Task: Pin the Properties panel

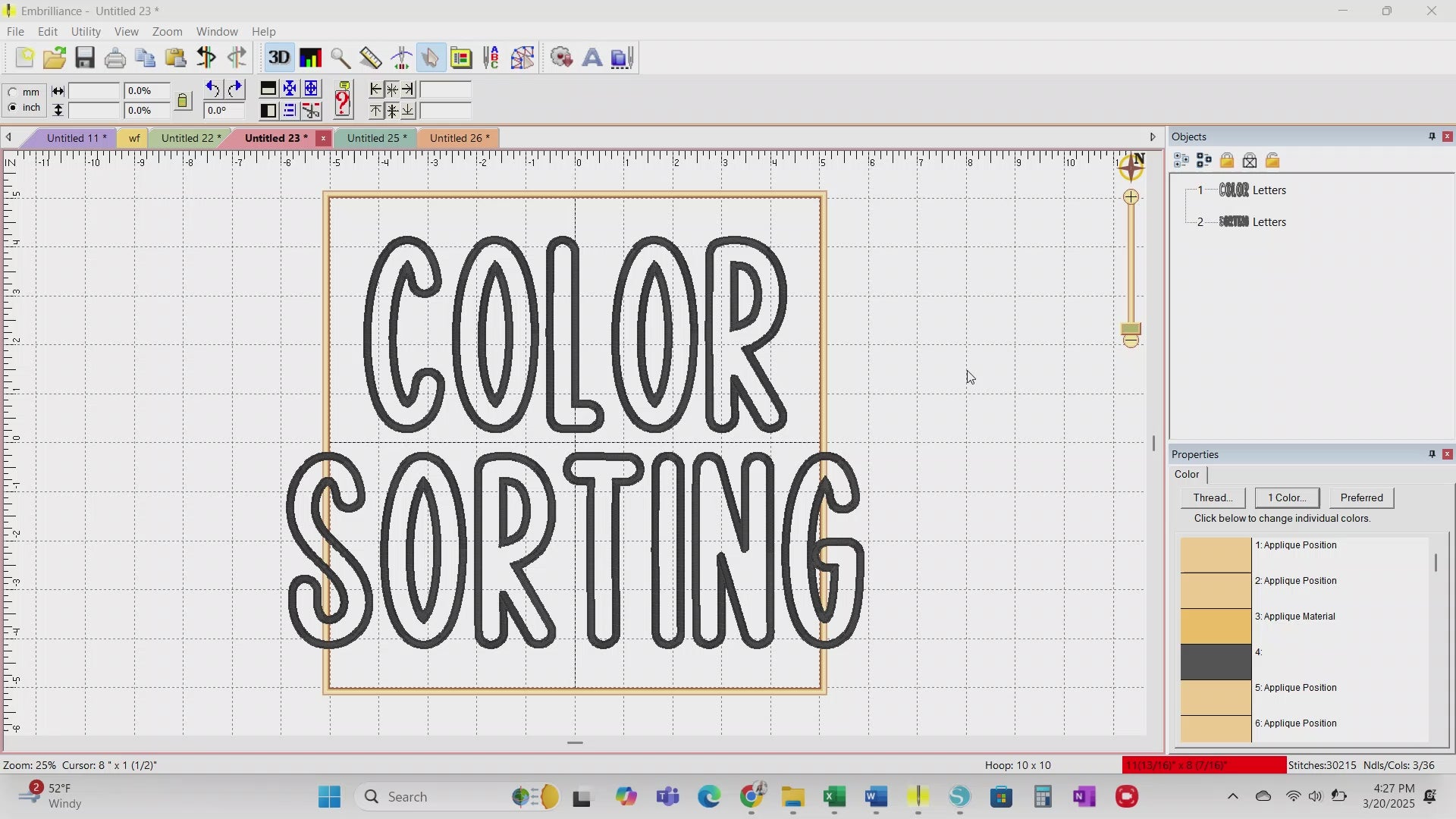Action: point(1432,454)
